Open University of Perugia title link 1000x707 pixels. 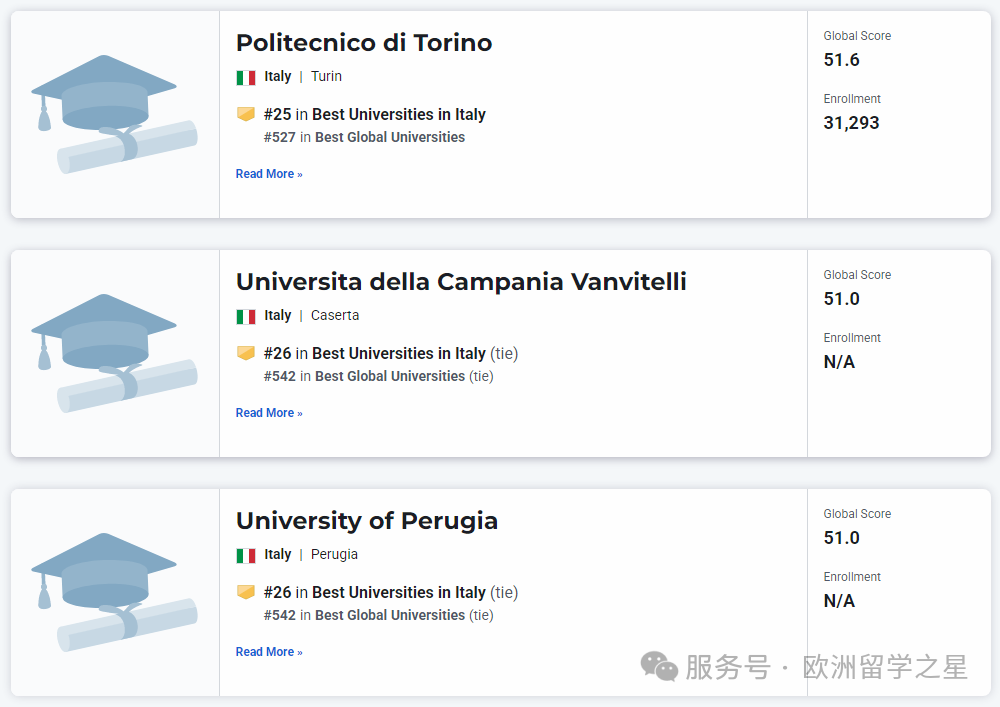tap(367, 521)
